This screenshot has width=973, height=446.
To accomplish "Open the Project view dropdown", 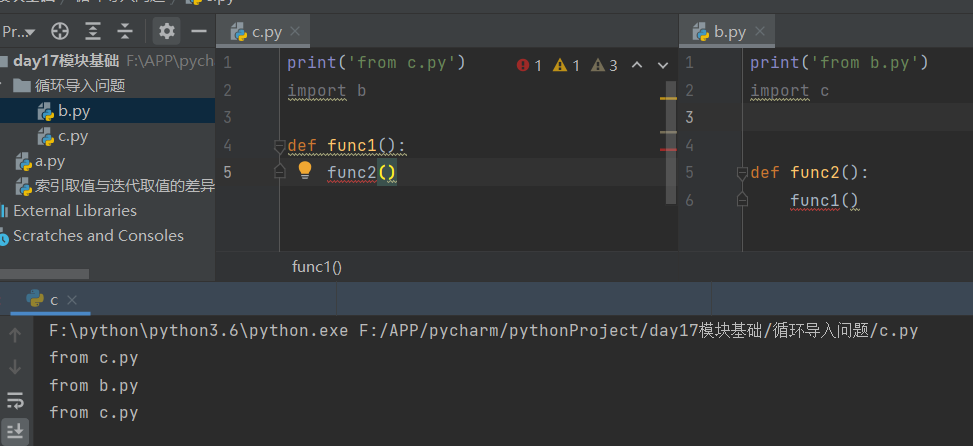I will pos(20,31).
